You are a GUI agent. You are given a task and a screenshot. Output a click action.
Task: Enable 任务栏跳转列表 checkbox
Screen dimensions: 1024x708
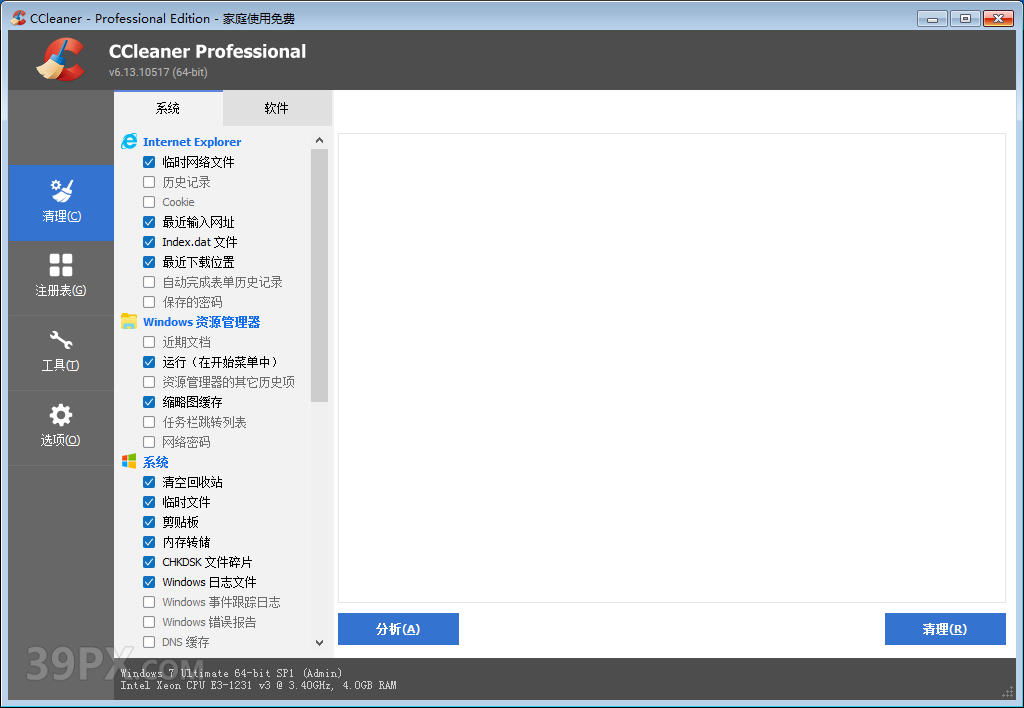click(149, 422)
